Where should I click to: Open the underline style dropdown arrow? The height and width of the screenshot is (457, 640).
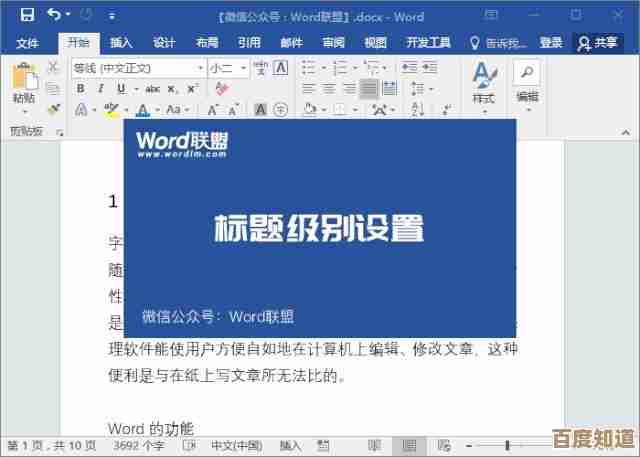pos(136,89)
